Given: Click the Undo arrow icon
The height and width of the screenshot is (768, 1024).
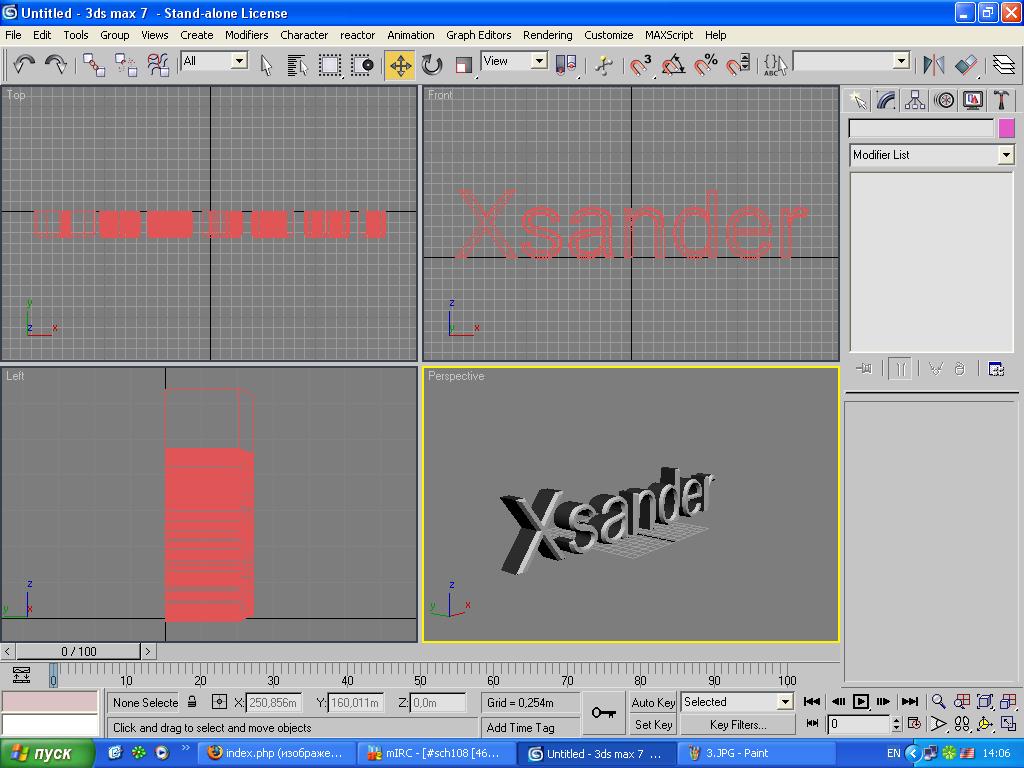Looking at the screenshot, I should (x=24, y=65).
